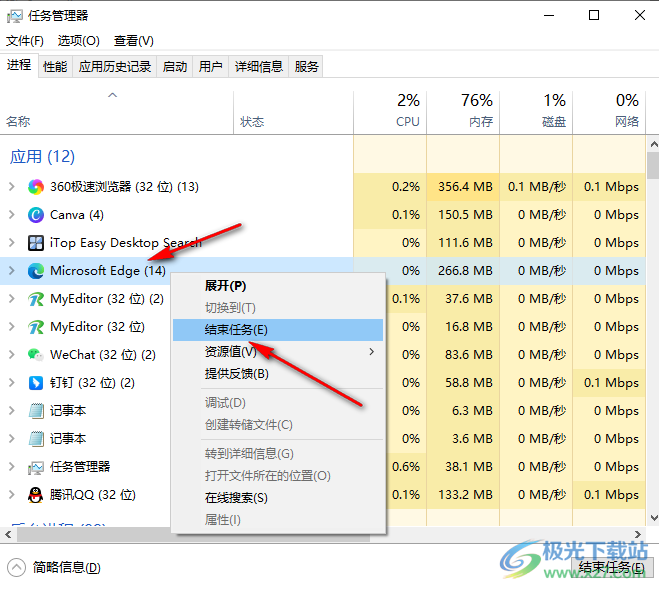Click the MyEditor (32 位) (2) icon

point(36,299)
